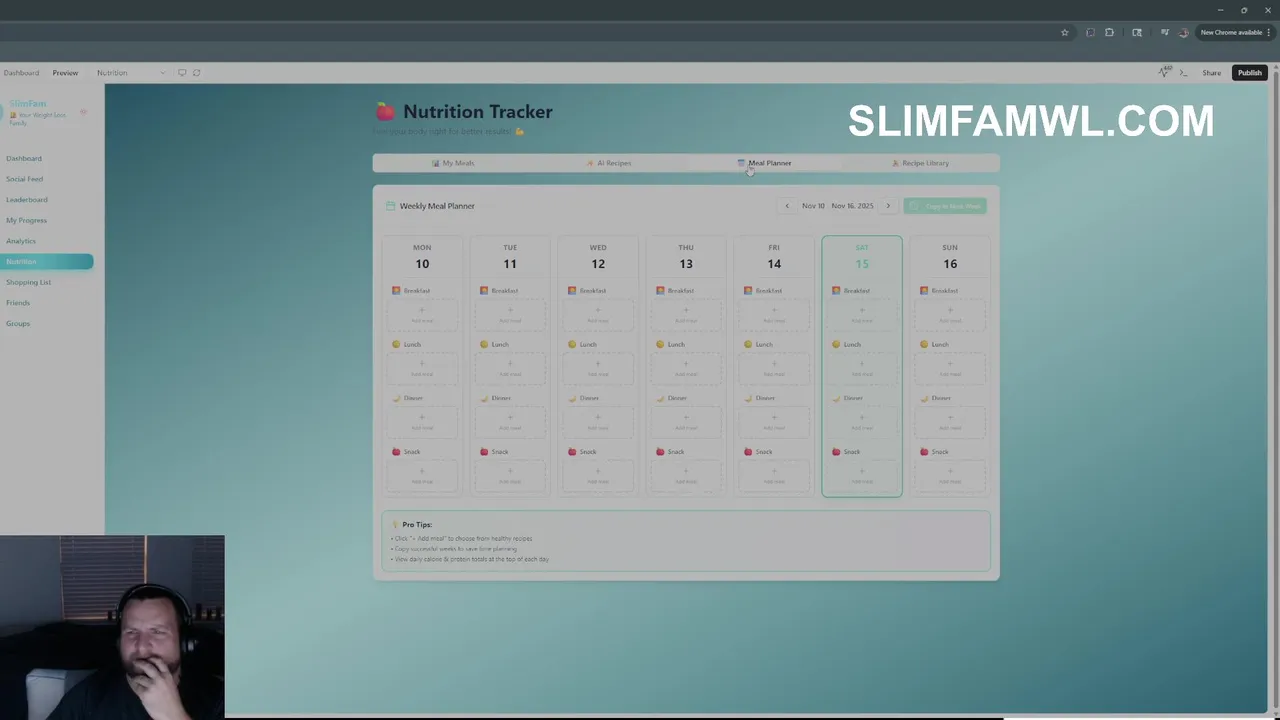Select Preview in the editor top bar
The height and width of the screenshot is (720, 1280).
tap(65, 72)
